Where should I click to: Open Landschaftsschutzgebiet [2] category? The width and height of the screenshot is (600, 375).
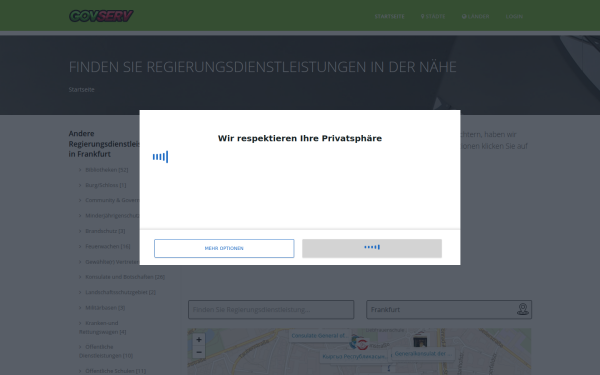pos(120,292)
